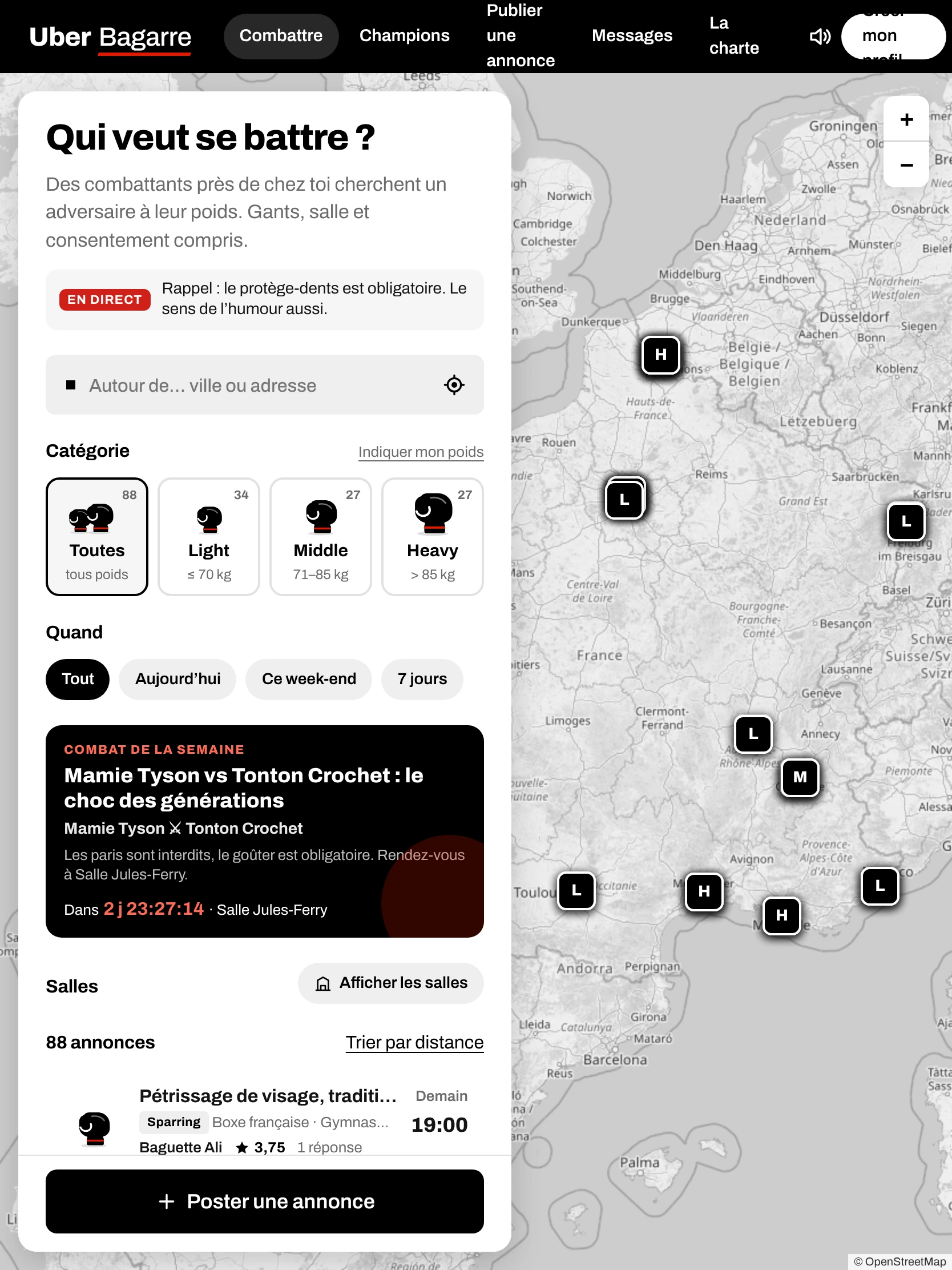
Task: Open La charte page
Action: pyautogui.click(x=734, y=36)
